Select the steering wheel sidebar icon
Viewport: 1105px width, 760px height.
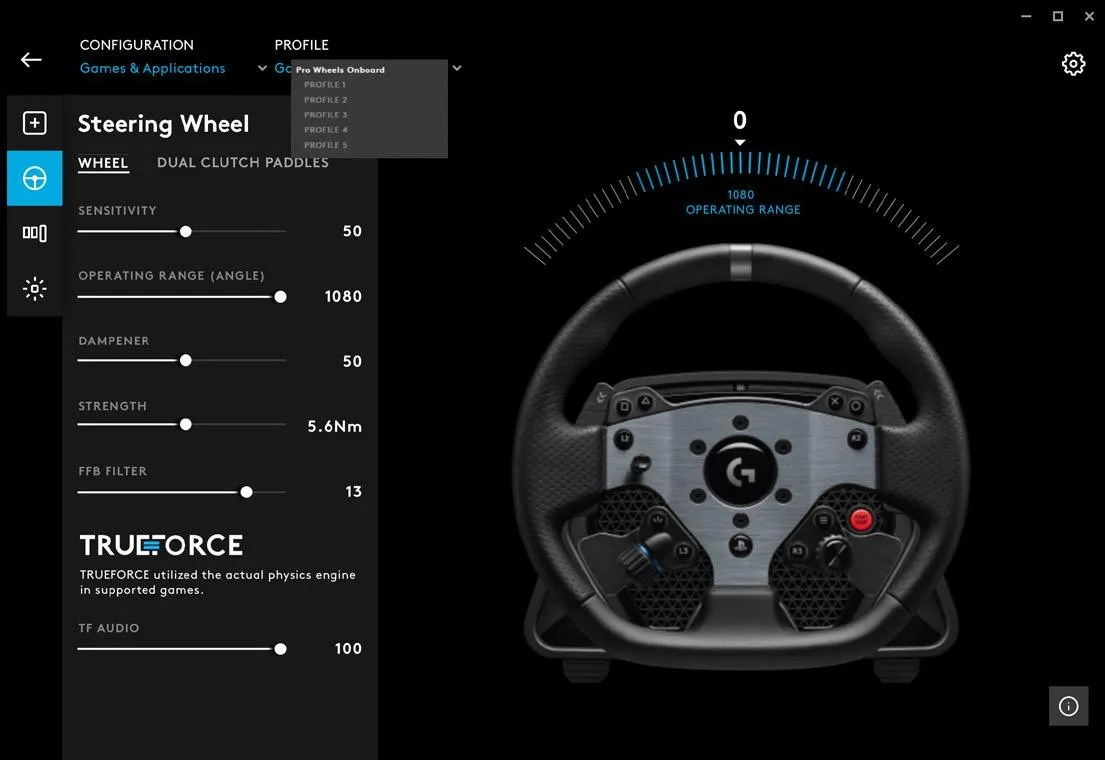click(x=35, y=178)
